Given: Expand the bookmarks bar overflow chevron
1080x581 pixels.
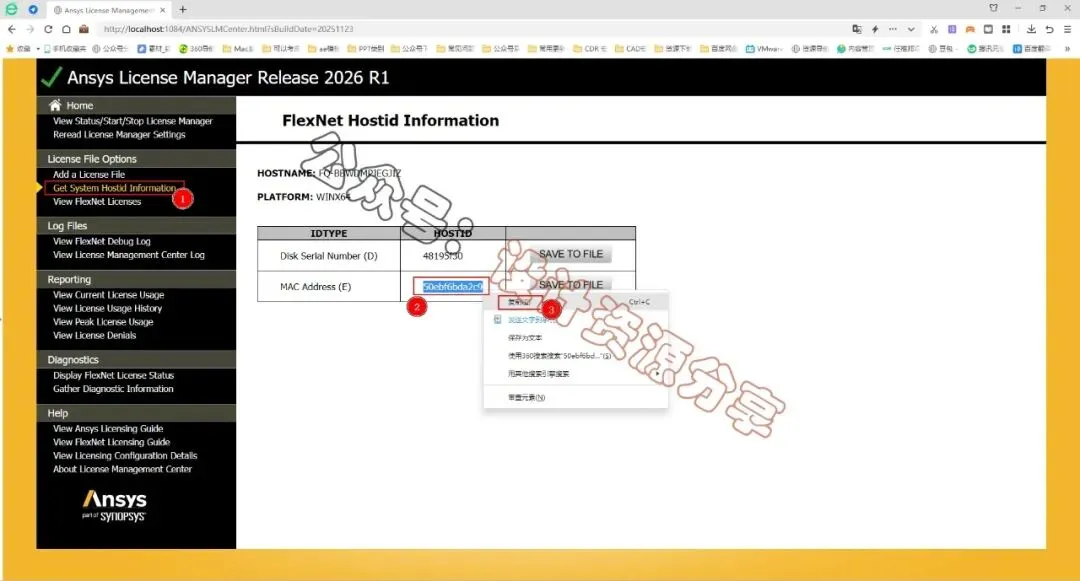Looking at the screenshot, I should tap(1067, 49).
